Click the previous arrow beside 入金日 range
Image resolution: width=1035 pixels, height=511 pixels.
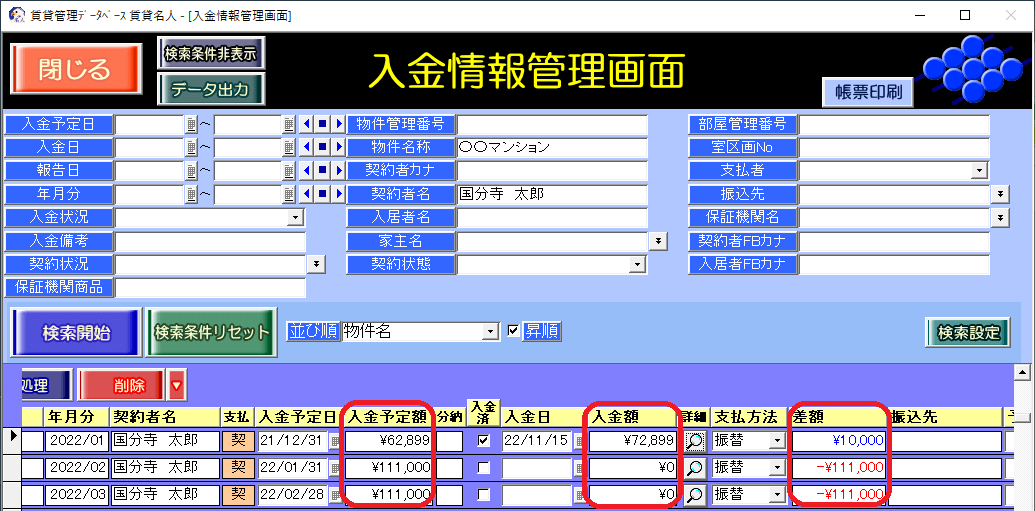tap(307, 147)
